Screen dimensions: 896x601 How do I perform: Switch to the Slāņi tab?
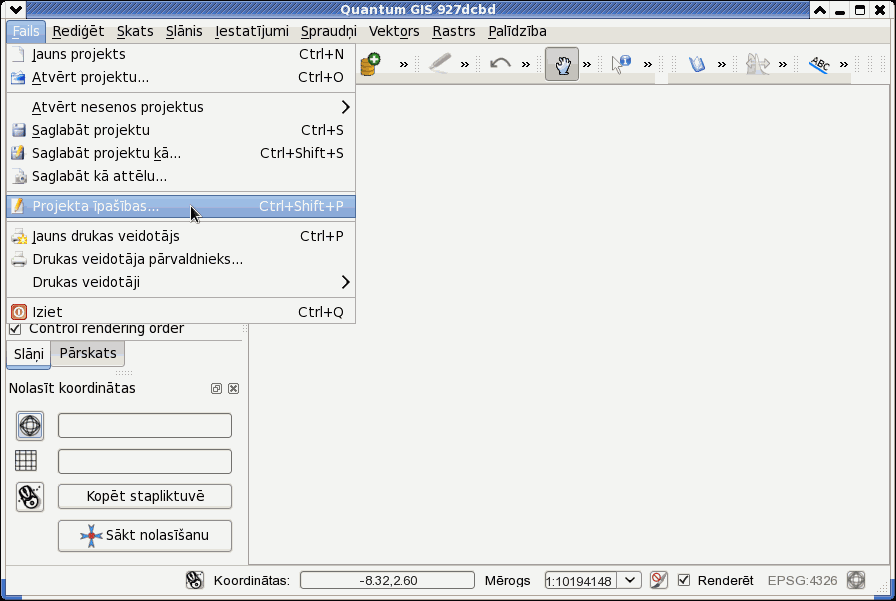[29, 354]
